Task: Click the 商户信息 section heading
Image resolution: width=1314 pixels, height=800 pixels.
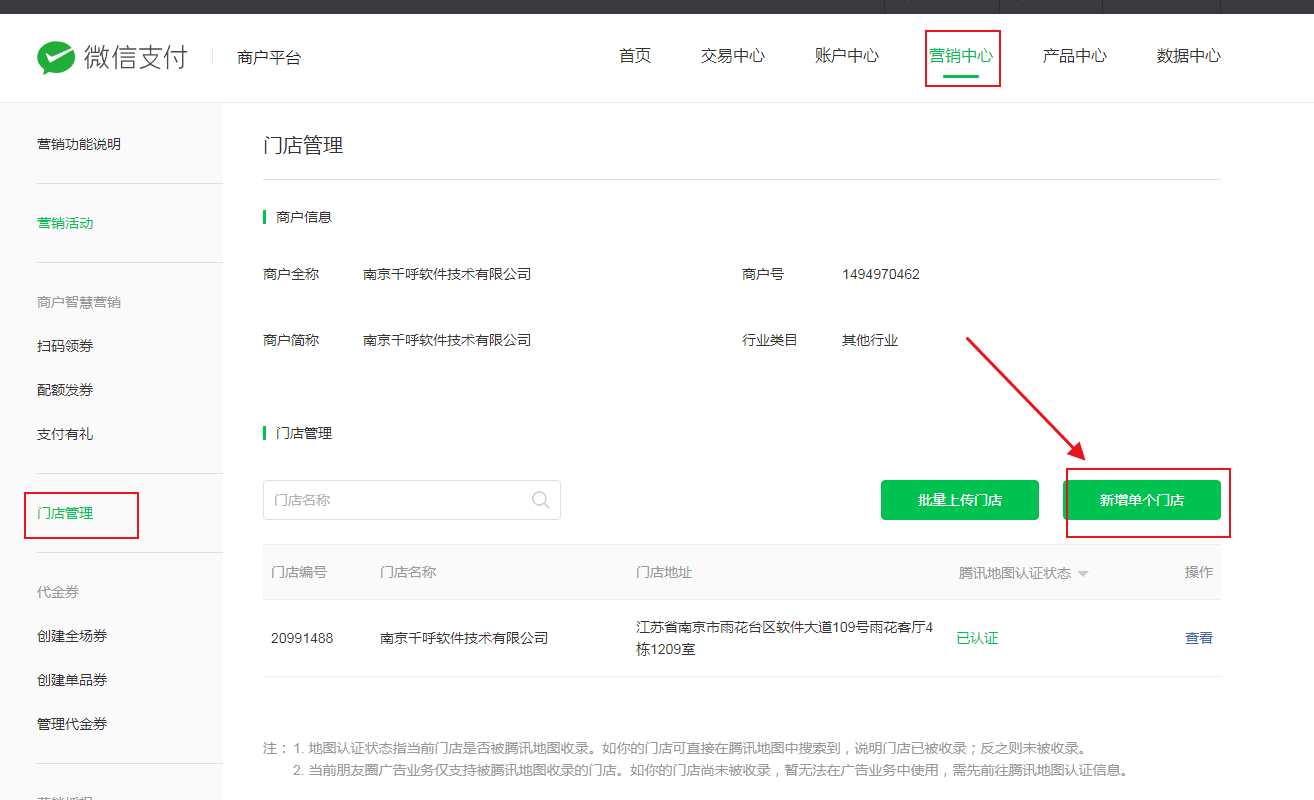Action: tap(304, 217)
